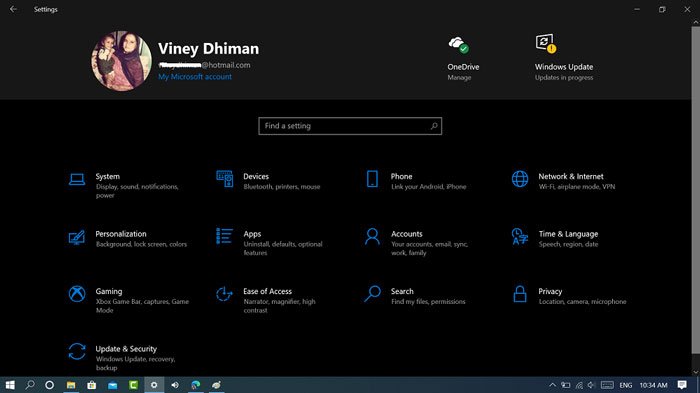Open Edge browser from taskbar
This screenshot has height=393, width=700.
pyautogui.click(x=196, y=385)
